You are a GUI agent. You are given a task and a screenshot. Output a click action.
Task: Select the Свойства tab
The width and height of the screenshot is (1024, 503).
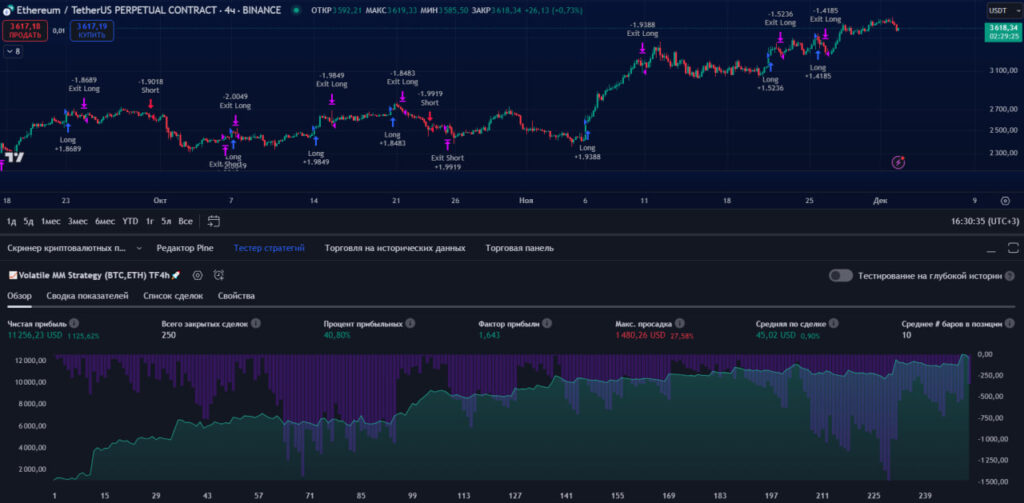coord(236,296)
